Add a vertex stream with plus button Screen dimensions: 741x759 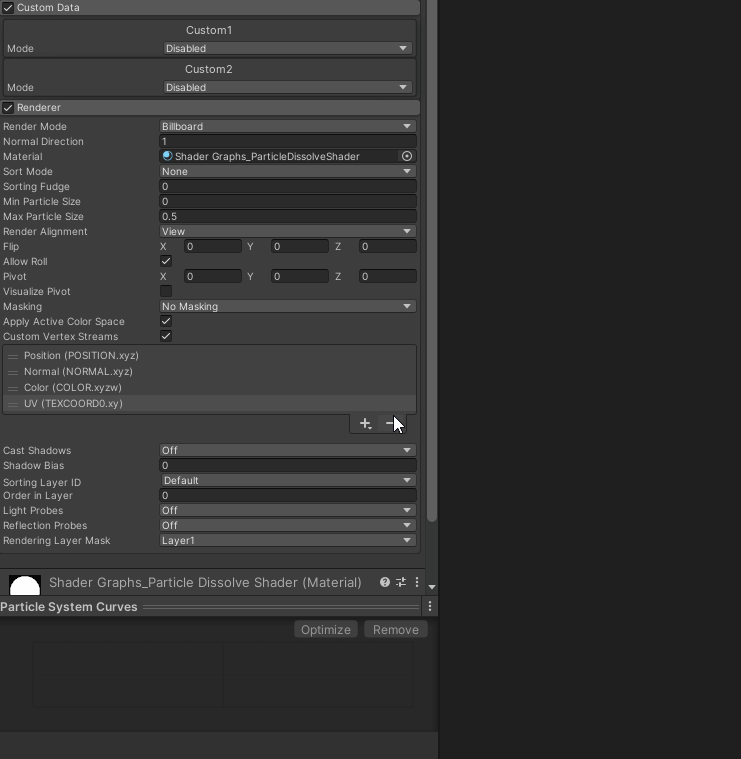(x=365, y=424)
